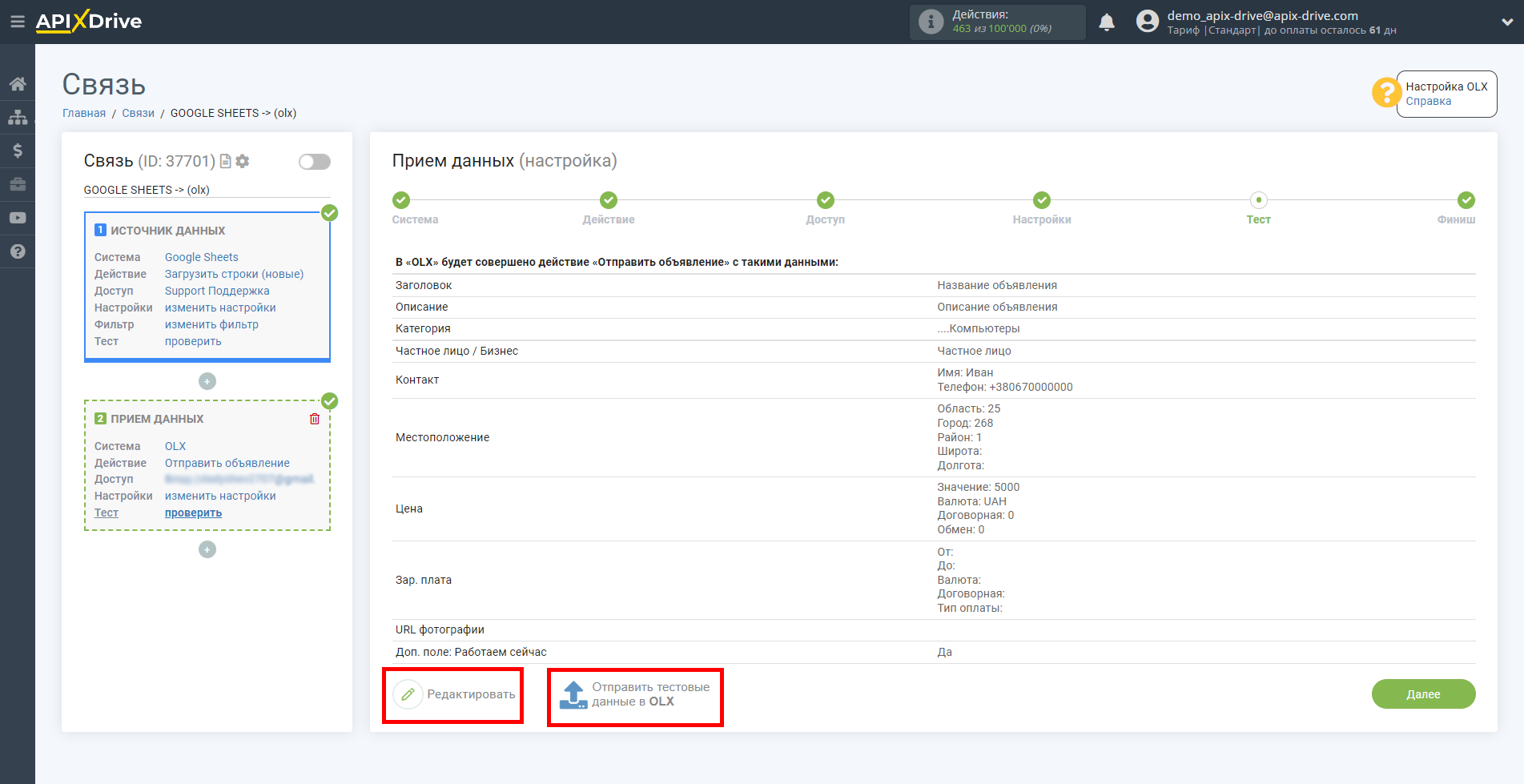Click Support Поддержка access link
Viewport: 1524px width, 784px height.
(217, 291)
